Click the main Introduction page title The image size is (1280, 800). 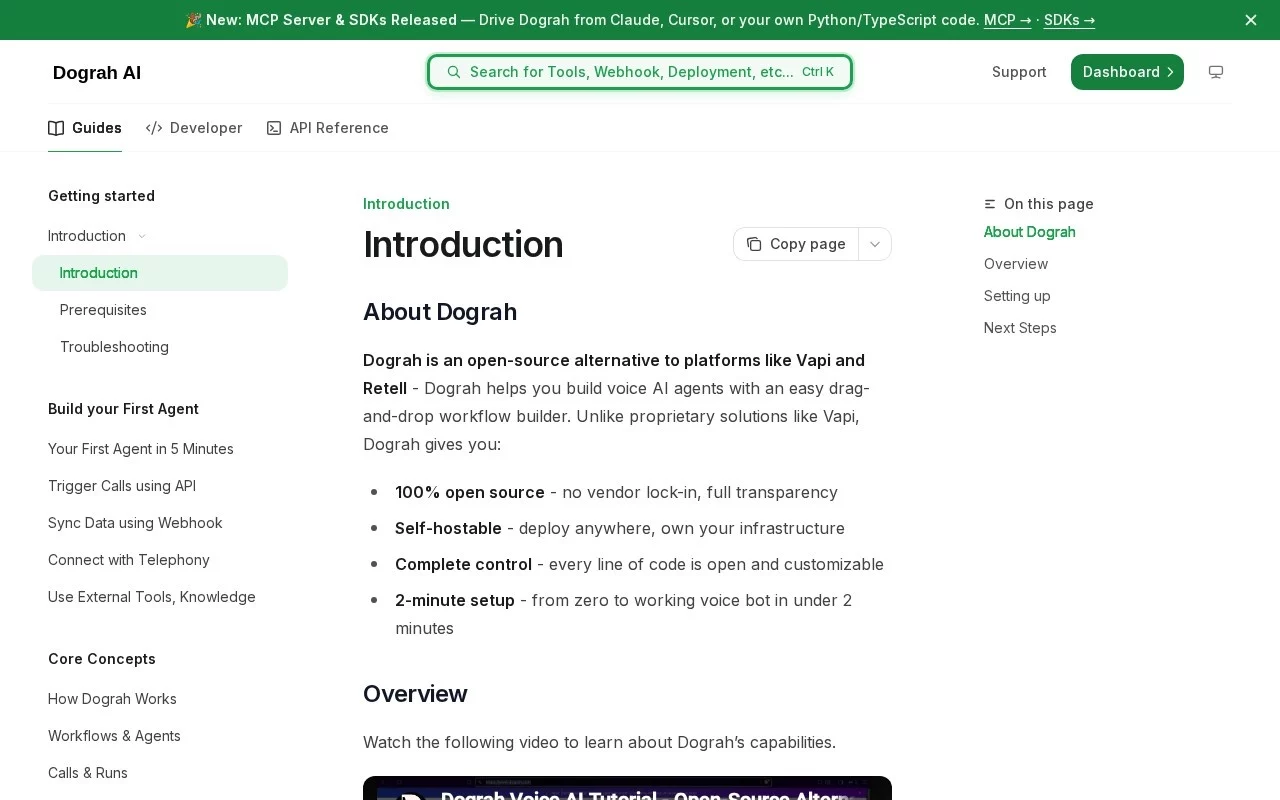click(463, 244)
